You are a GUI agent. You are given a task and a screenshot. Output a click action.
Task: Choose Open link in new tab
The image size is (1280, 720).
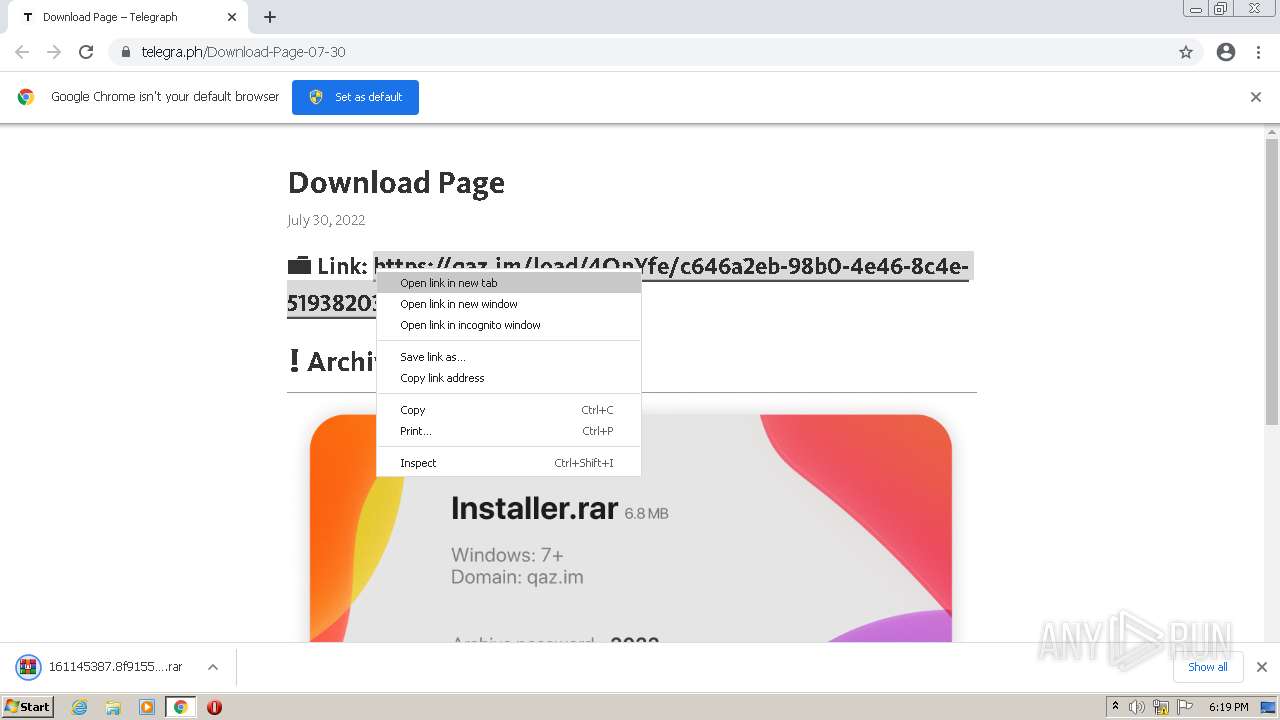[509, 283]
